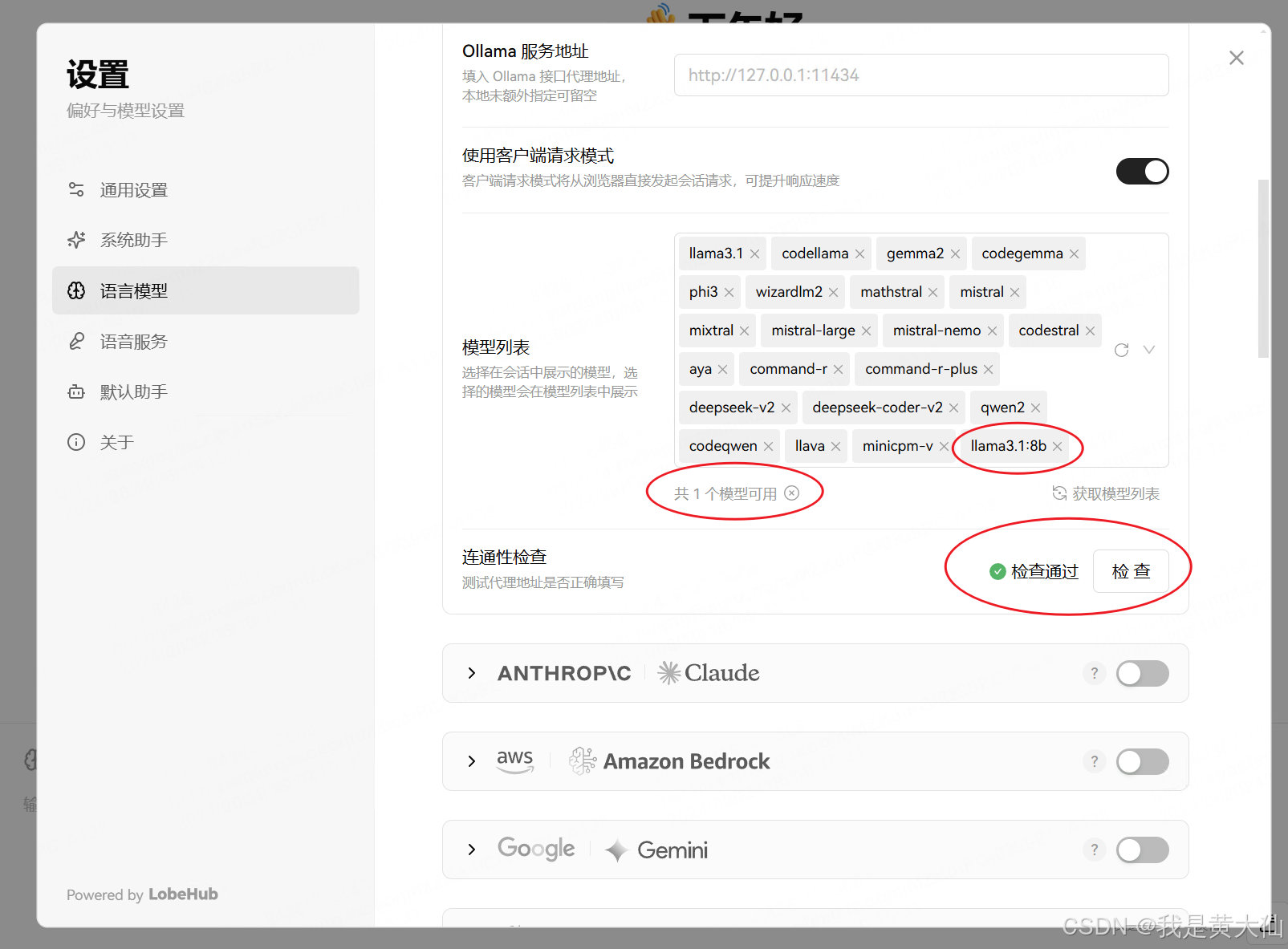Enable the Anthropic Claude provider

pyautogui.click(x=1142, y=673)
